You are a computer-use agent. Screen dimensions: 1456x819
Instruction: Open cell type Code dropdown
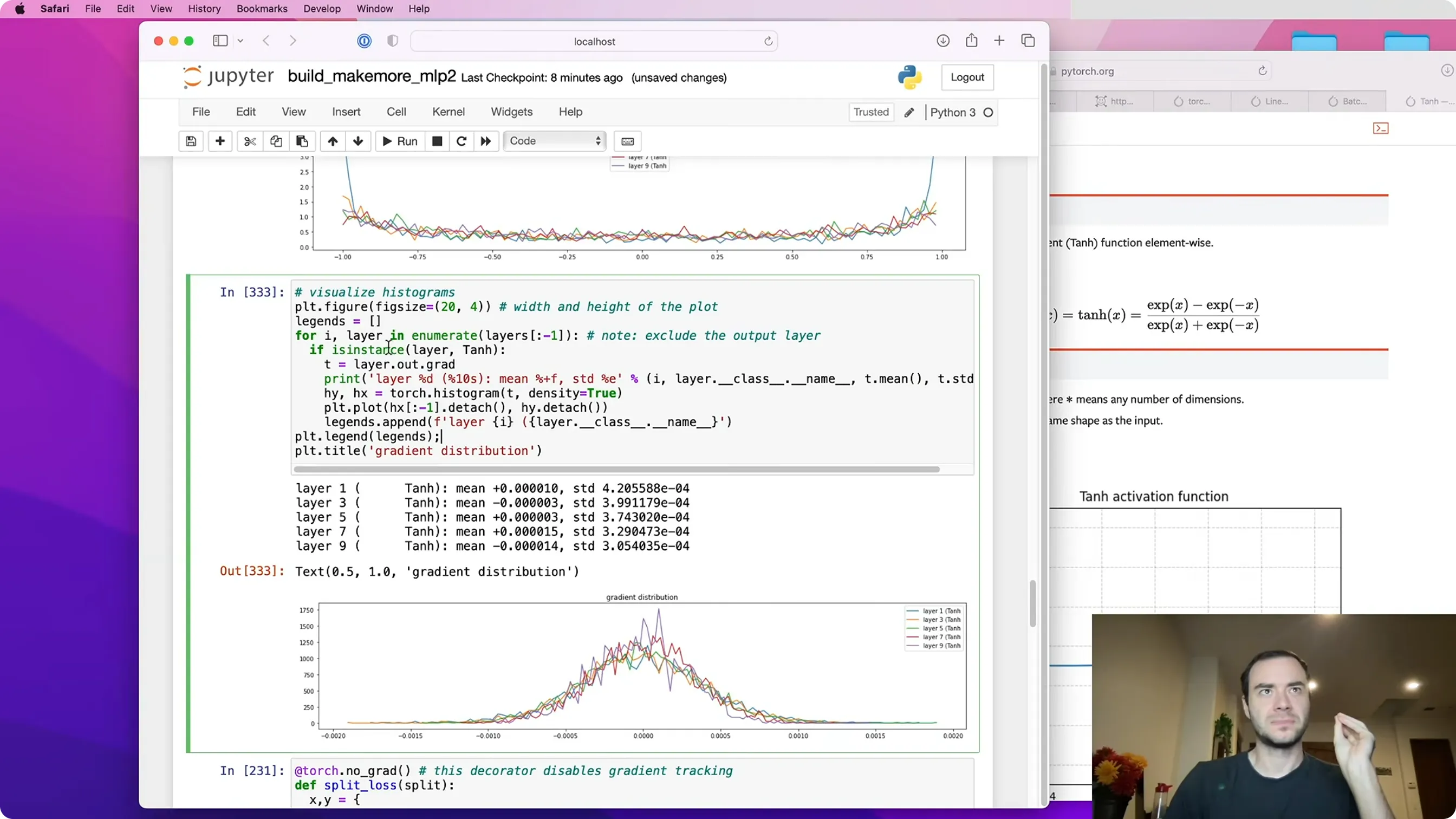[555, 141]
